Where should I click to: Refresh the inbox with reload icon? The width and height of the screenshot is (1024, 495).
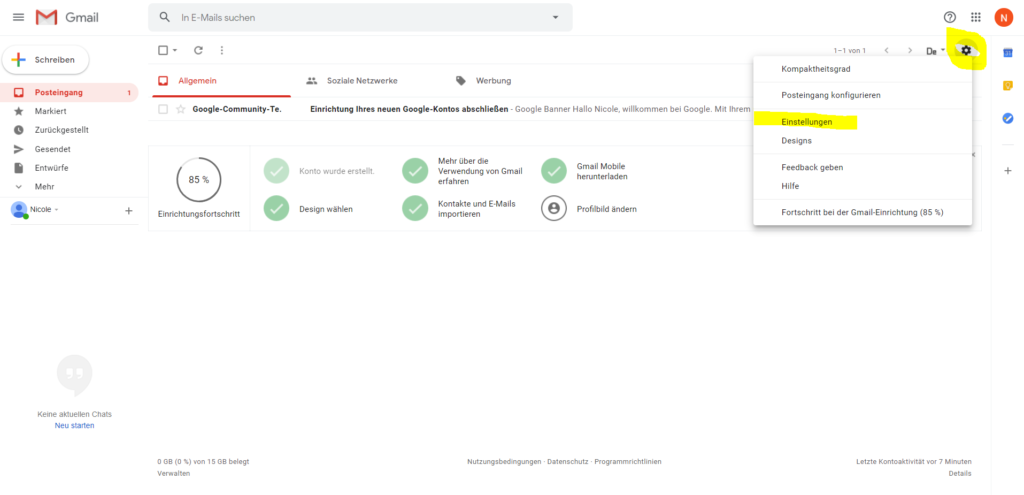[199, 50]
